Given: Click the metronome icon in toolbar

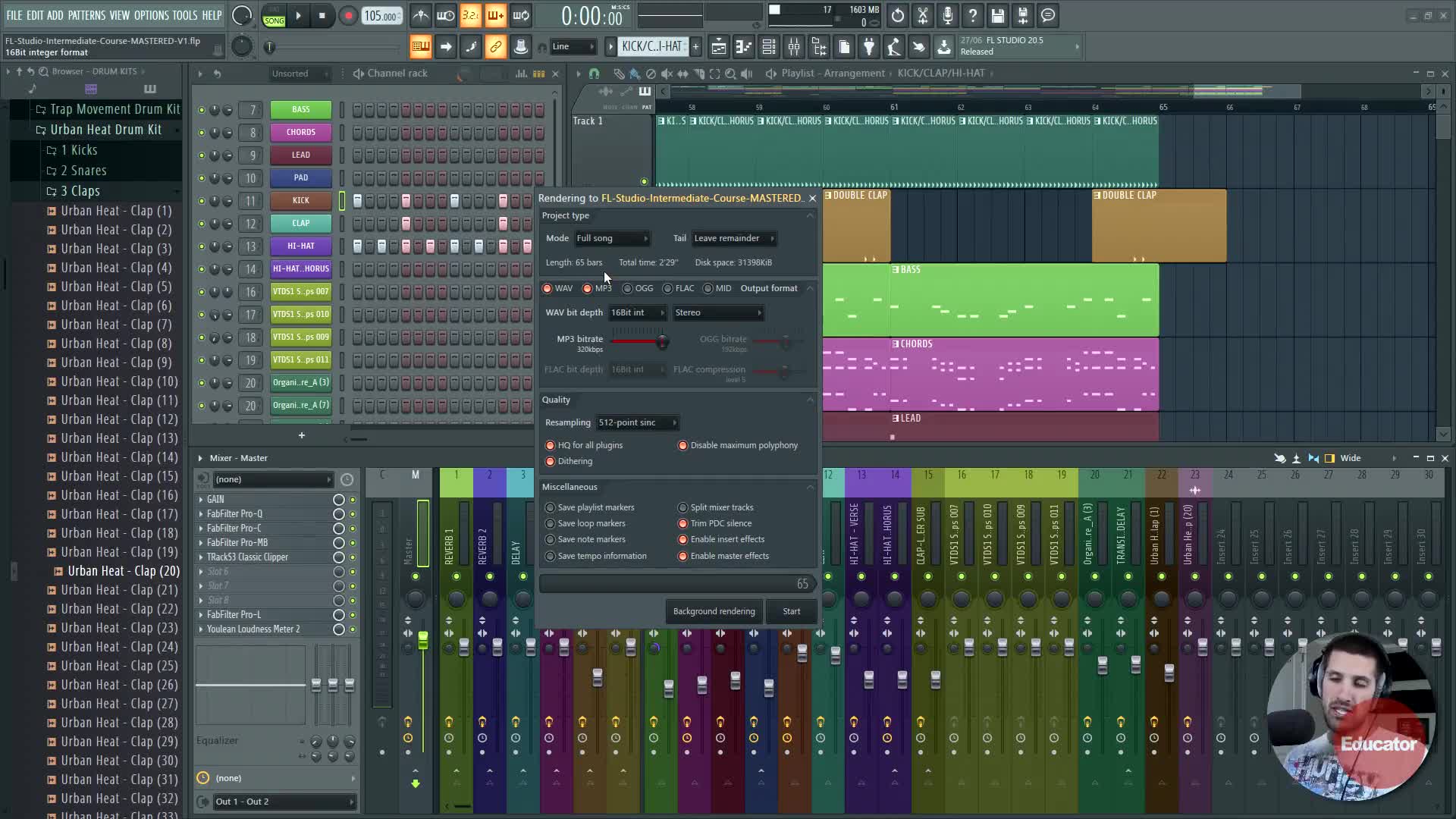Looking at the screenshot, I should [421, 15].
